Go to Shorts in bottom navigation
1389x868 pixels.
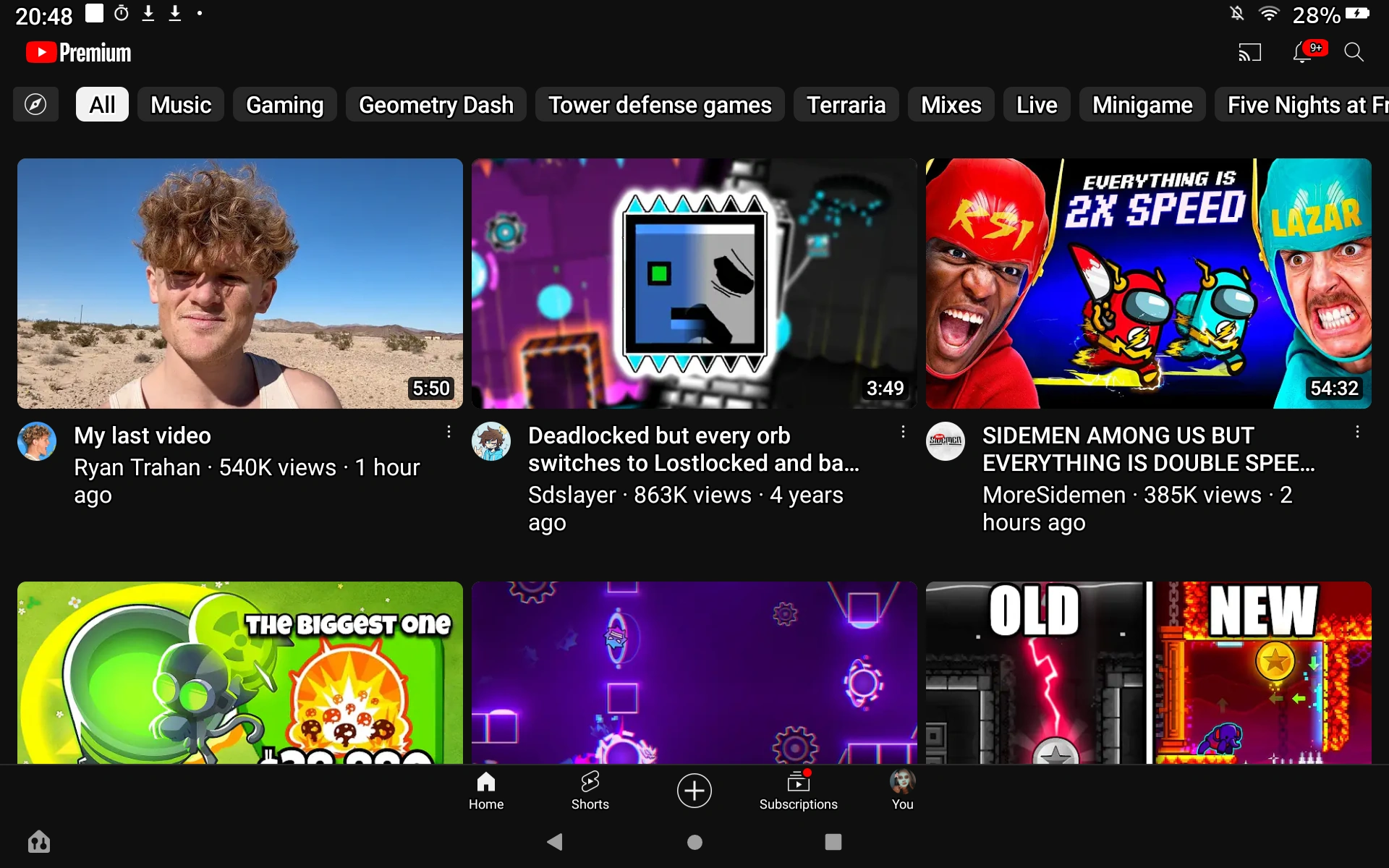(590, 790)
